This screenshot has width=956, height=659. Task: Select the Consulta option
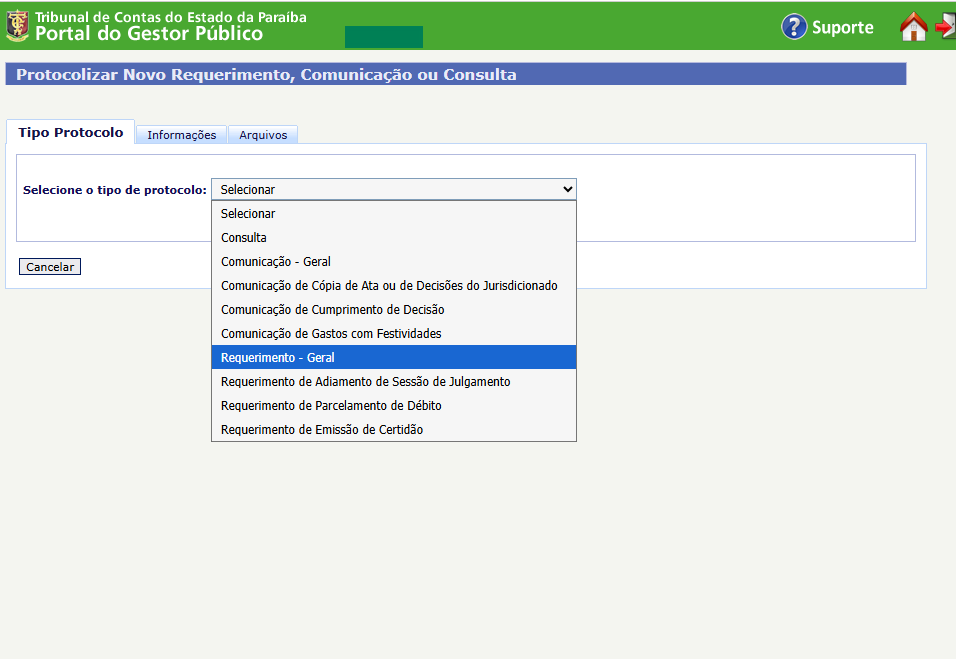394,238
